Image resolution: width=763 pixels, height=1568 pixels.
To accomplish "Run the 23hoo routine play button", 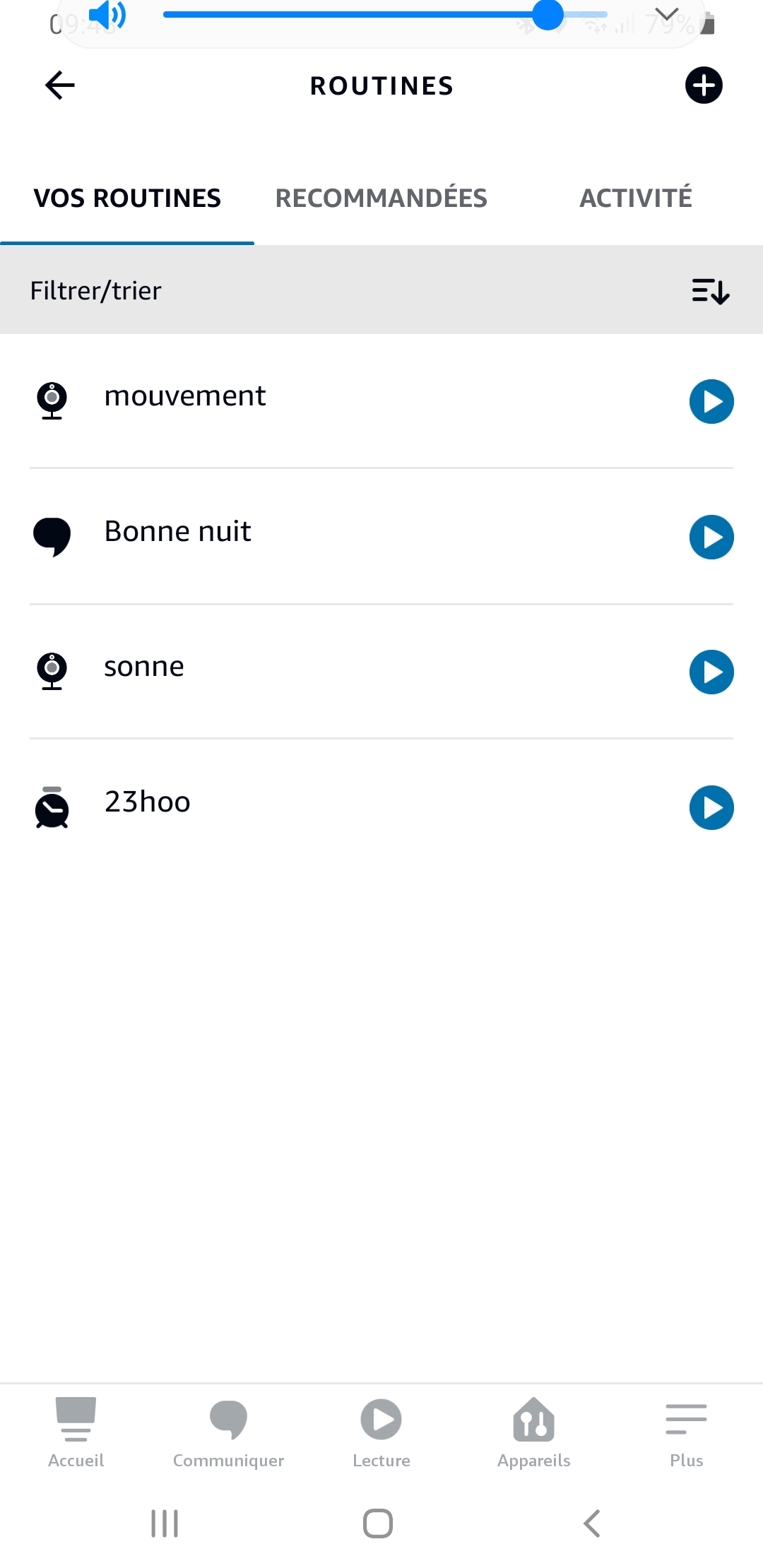I will 711,807.
